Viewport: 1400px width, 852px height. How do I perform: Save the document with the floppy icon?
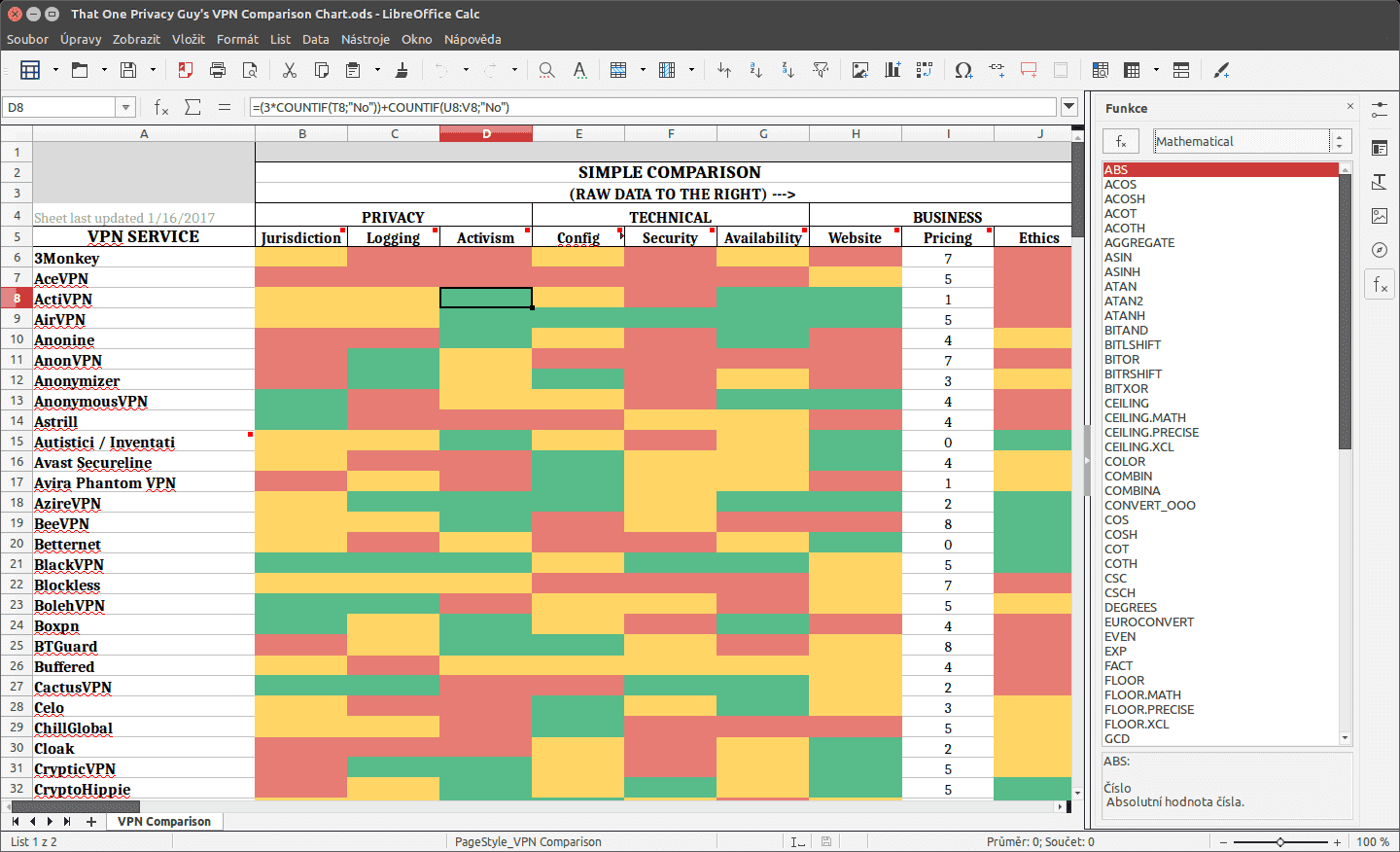coord(128,70)
